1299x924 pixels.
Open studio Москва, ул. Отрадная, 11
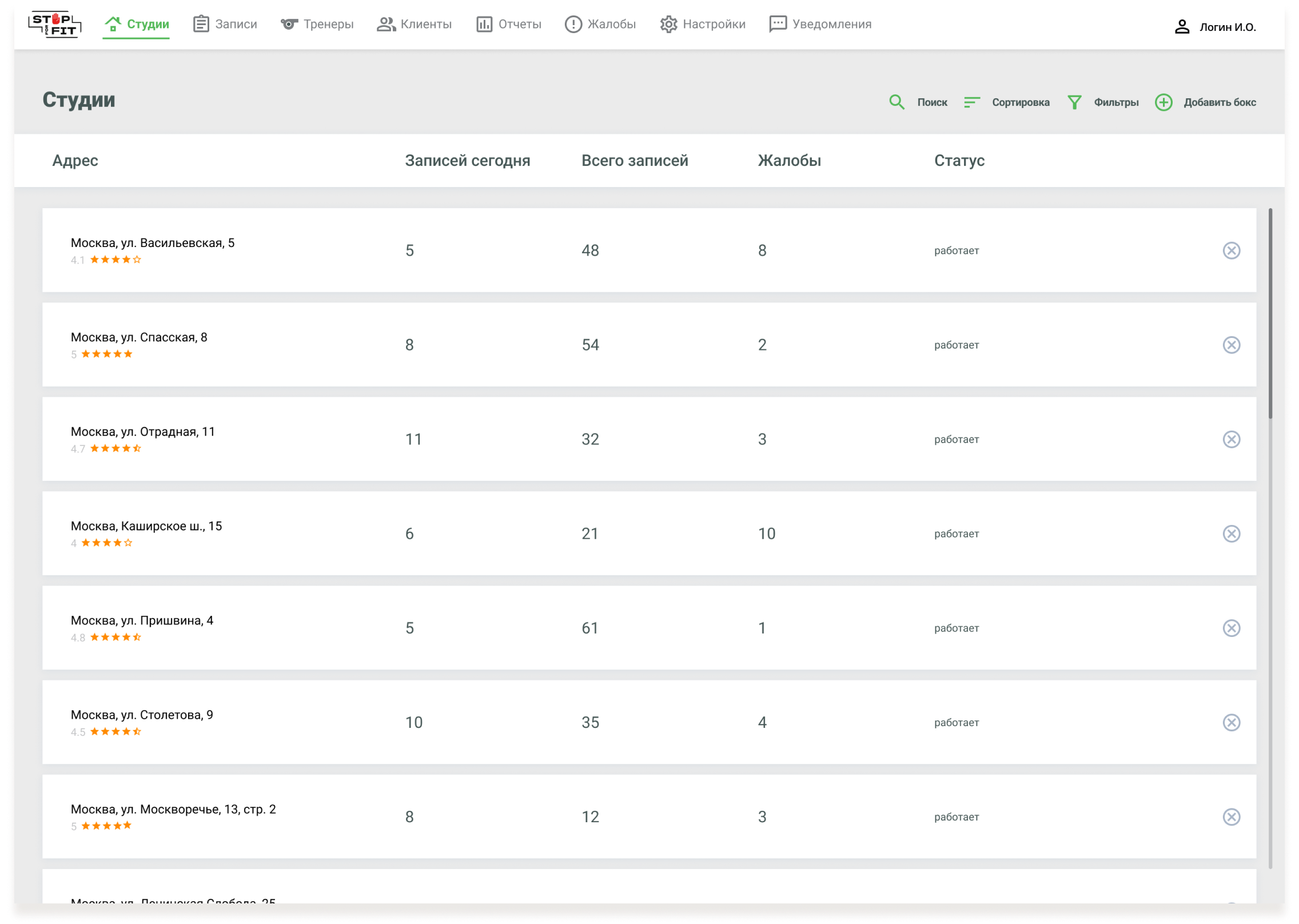(143, 432)
